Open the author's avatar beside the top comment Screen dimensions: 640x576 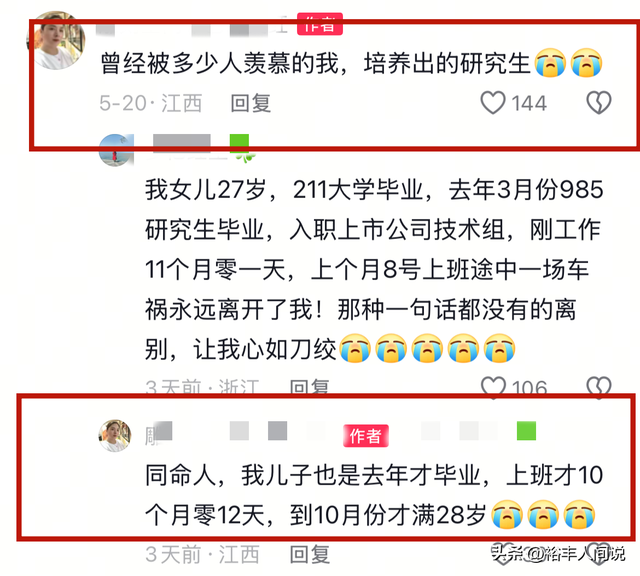[56, 40]
